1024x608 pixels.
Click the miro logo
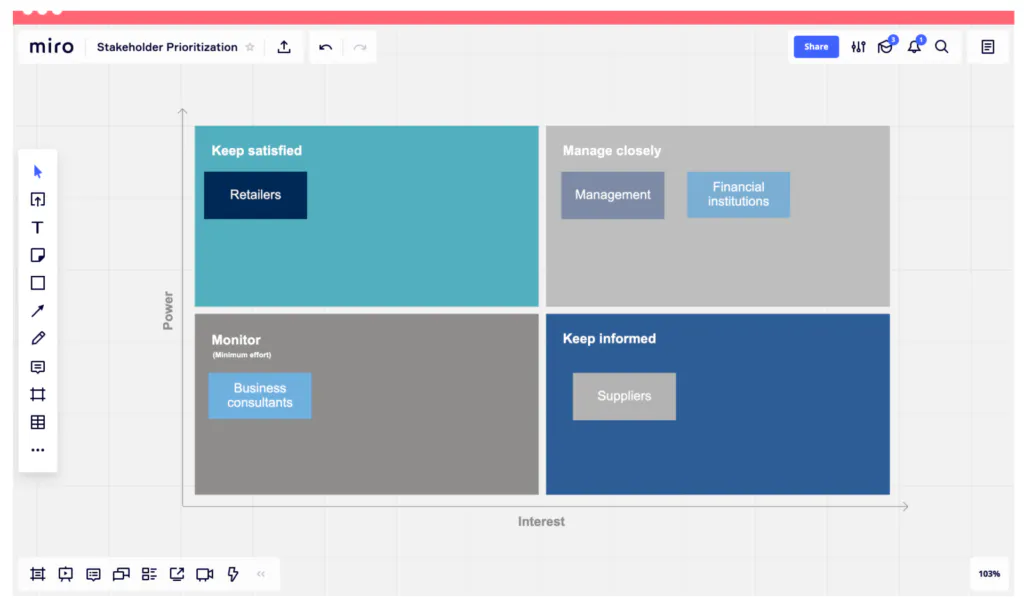click(51, 47)
